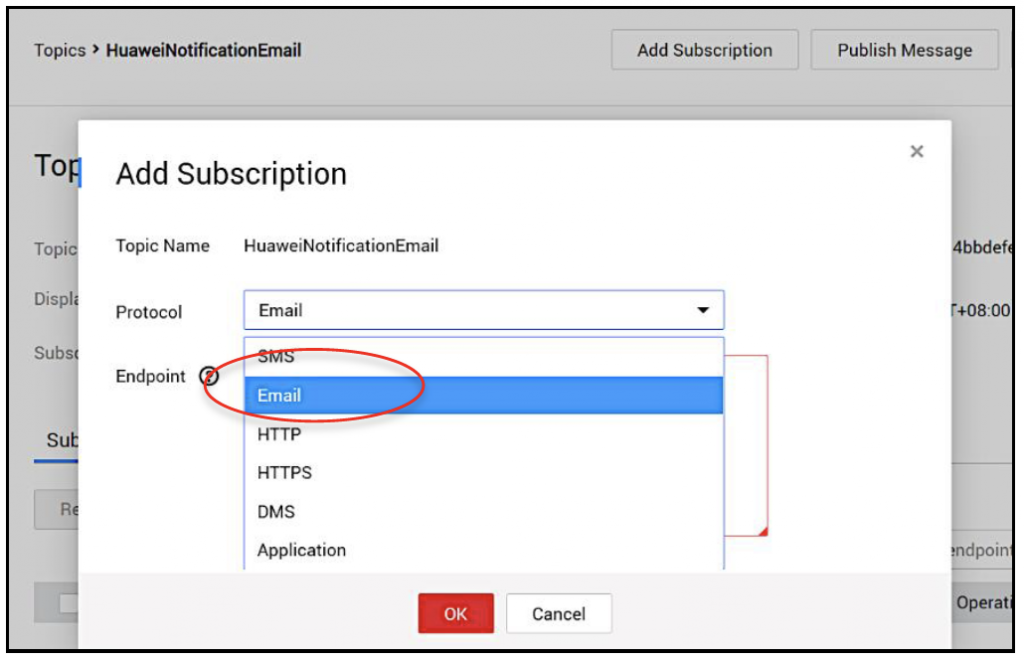Screen dimensions: 1024x660
Task: Close the Add Subscription dialog
Action: tap(916, 151)
